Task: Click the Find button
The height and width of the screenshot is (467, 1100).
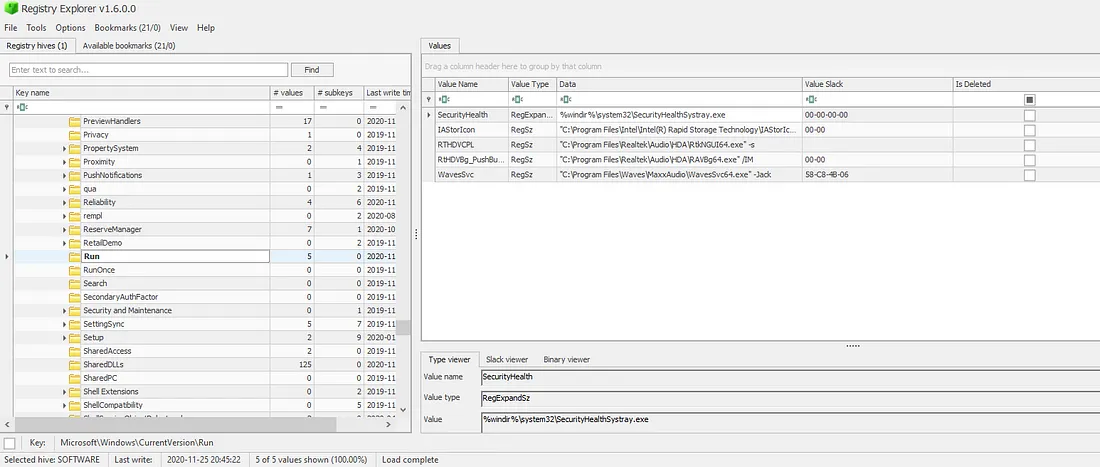Action: tap(312, 70)
